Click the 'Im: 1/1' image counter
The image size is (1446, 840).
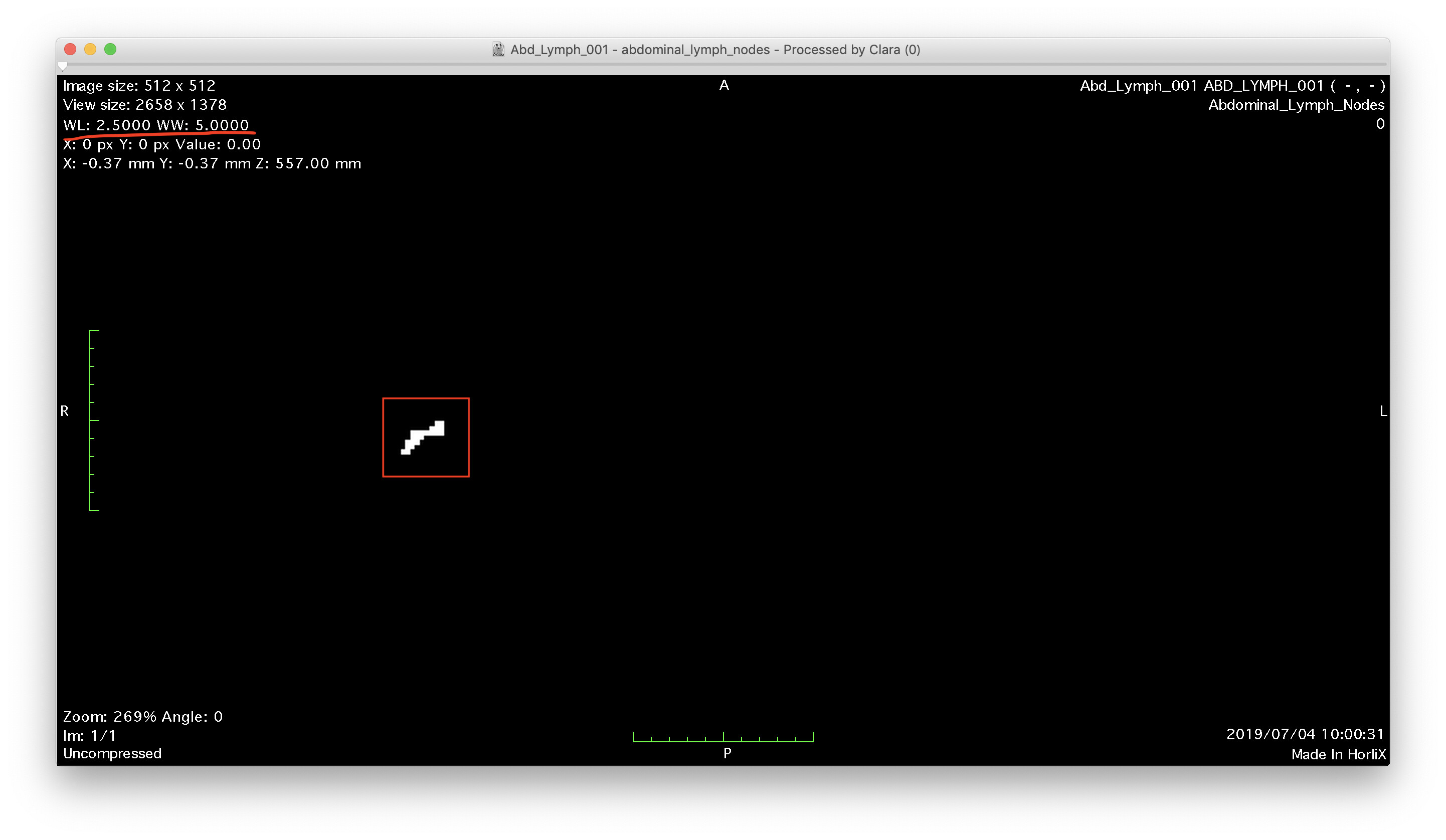[90, 736]
